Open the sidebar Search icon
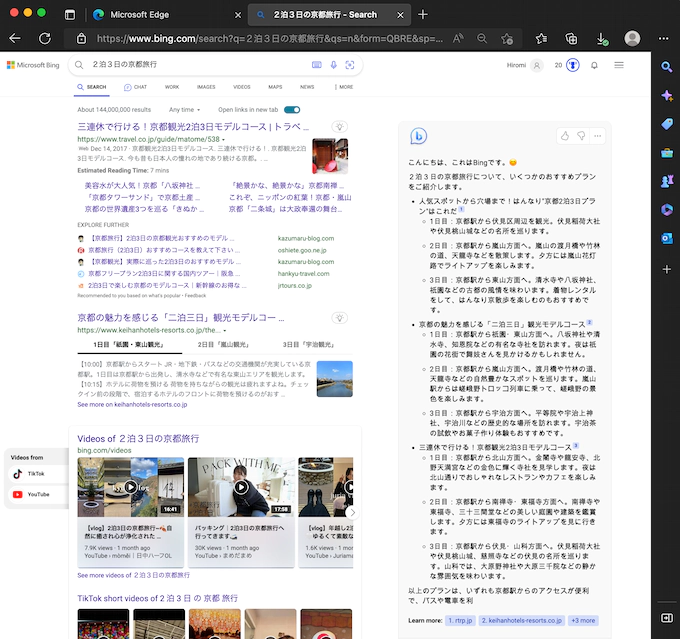The image size is (680, 639). click(667, 67)
